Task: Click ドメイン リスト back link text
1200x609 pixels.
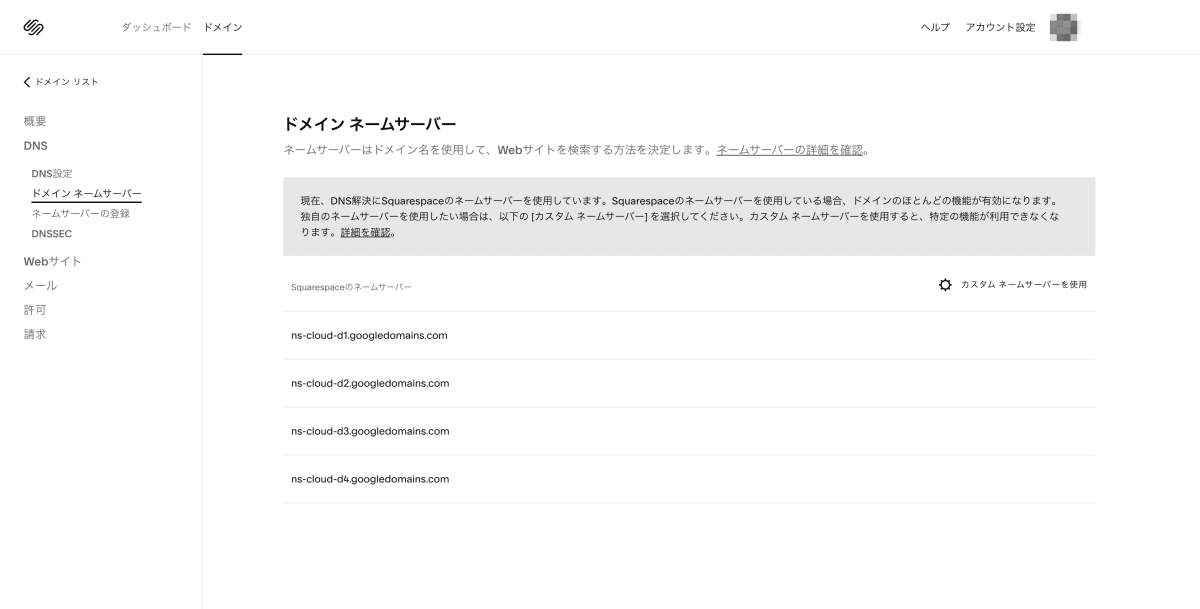Action: pyautogui.click(x=67, y=82)
